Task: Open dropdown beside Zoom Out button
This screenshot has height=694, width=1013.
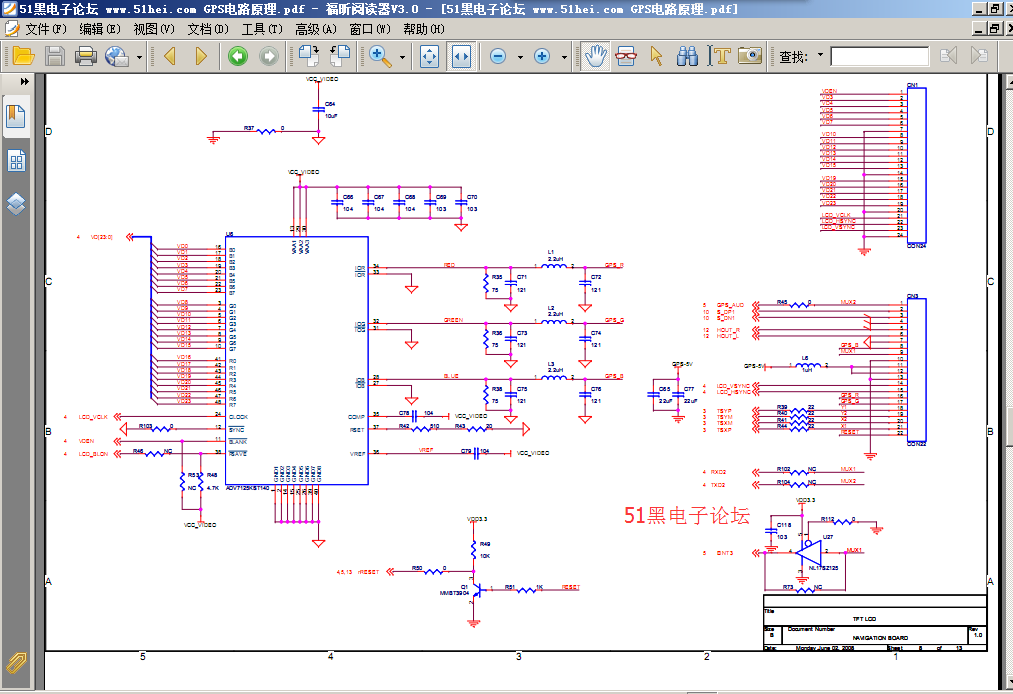Action: (x=520, y=57)
